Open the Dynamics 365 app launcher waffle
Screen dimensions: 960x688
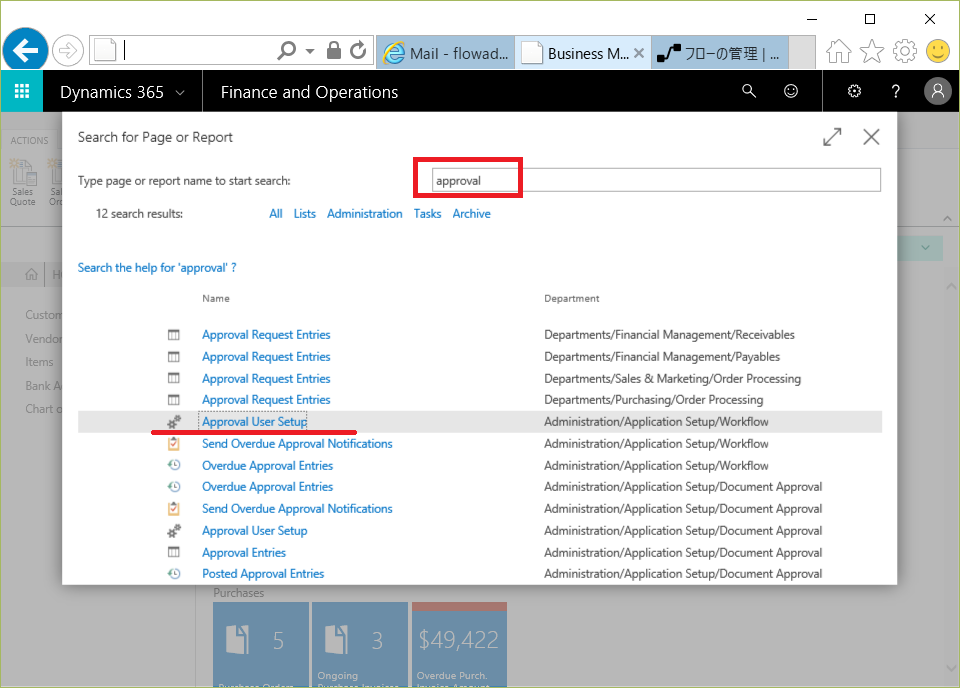coord(22,92)
